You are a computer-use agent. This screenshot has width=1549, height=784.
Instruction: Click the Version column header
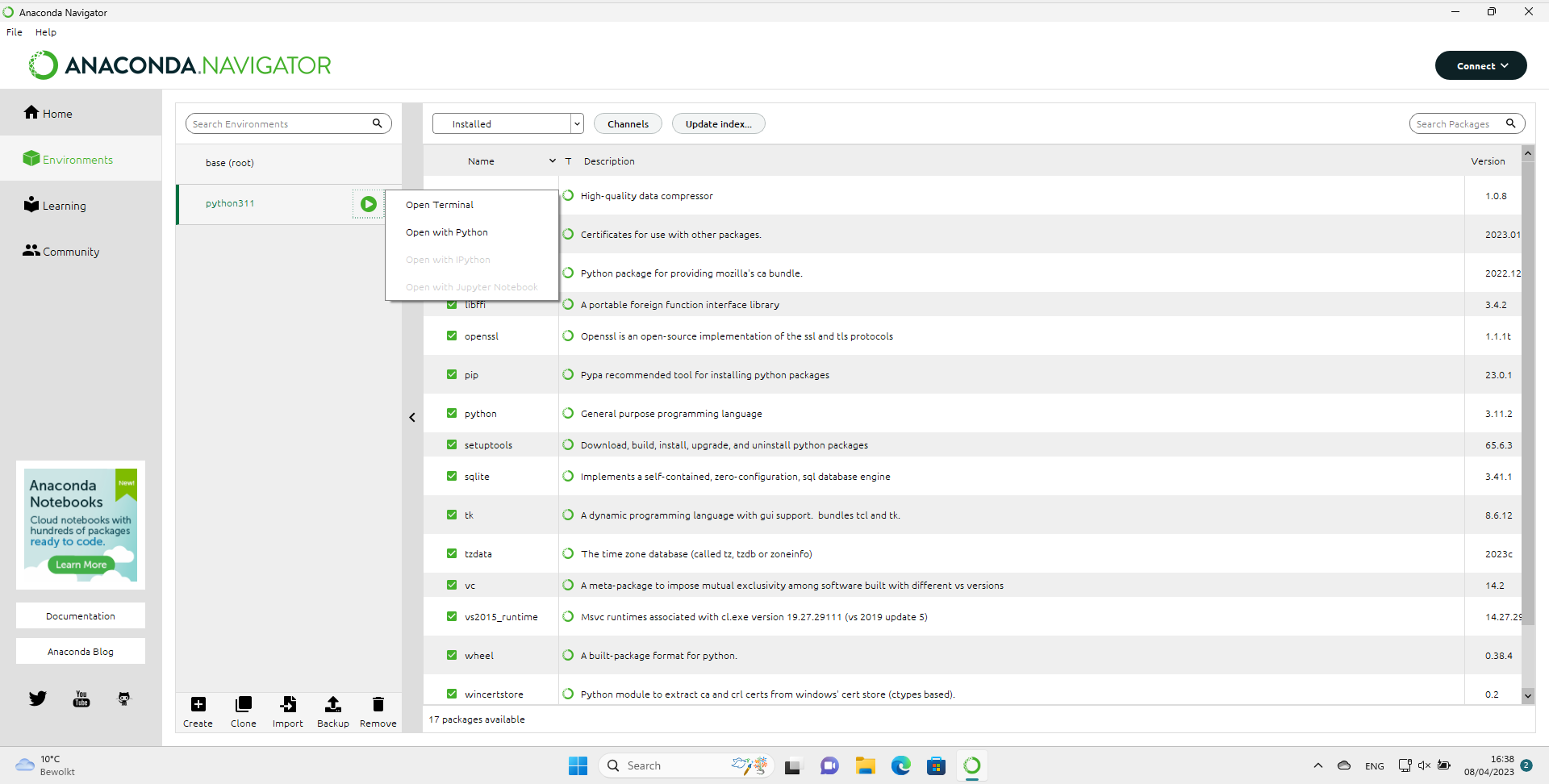[1488, 161]
